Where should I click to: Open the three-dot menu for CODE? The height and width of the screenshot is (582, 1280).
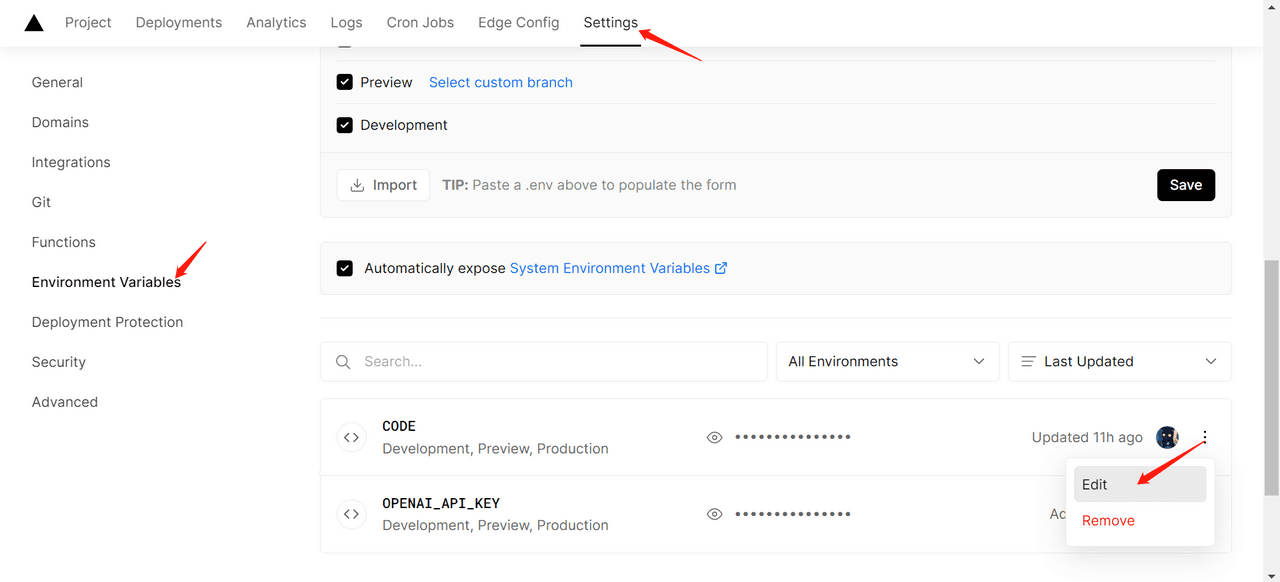click(1205, 437)
